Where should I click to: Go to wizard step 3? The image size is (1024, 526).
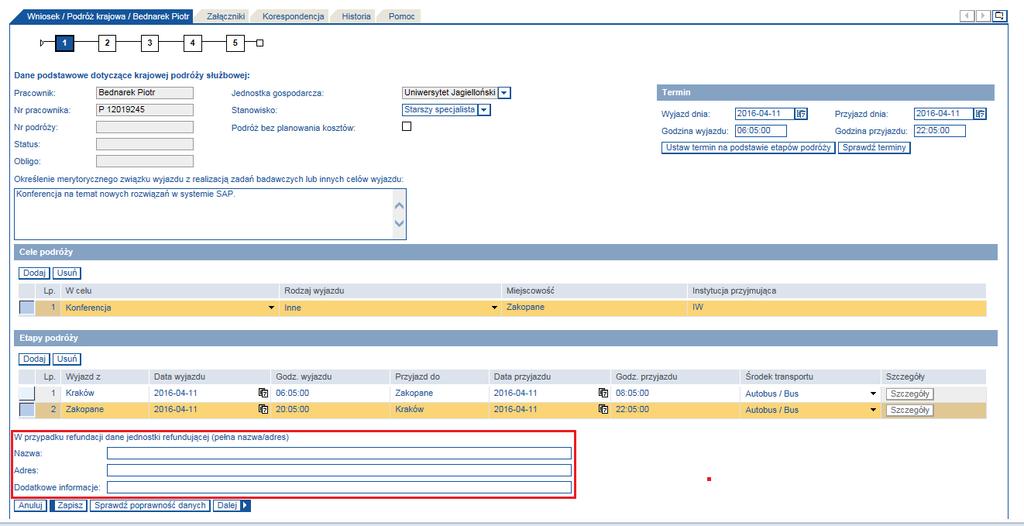(150, 43)
